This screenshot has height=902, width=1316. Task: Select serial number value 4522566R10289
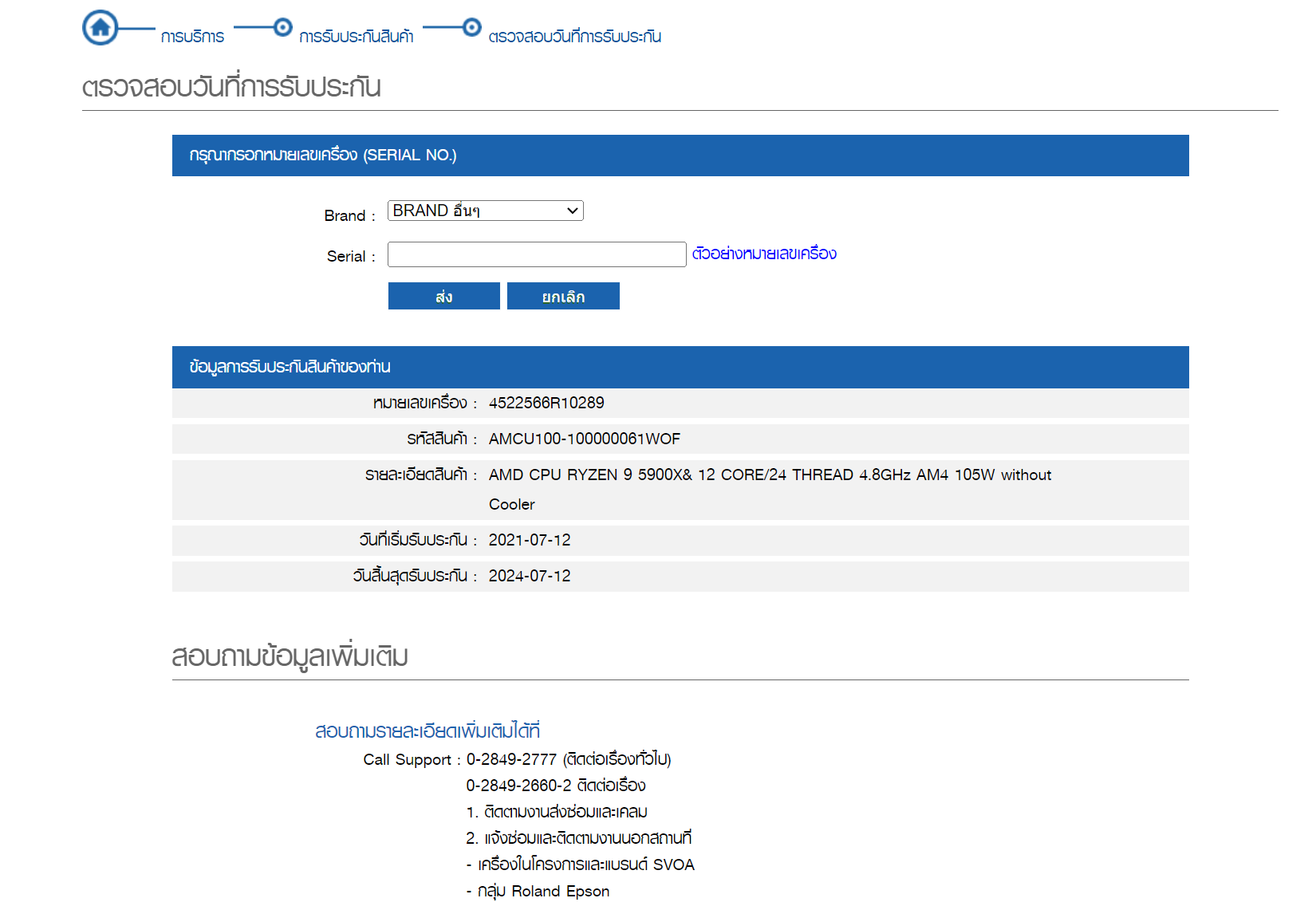tap(546, 403)
